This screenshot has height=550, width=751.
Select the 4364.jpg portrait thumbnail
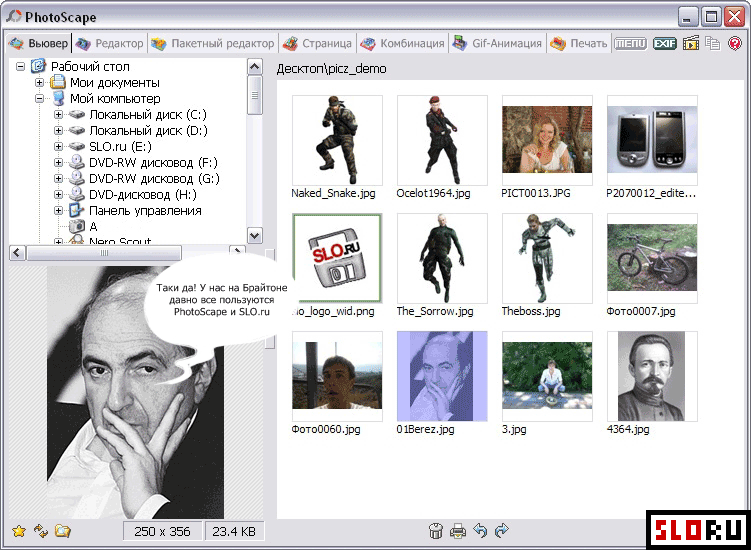pos(652,376)
